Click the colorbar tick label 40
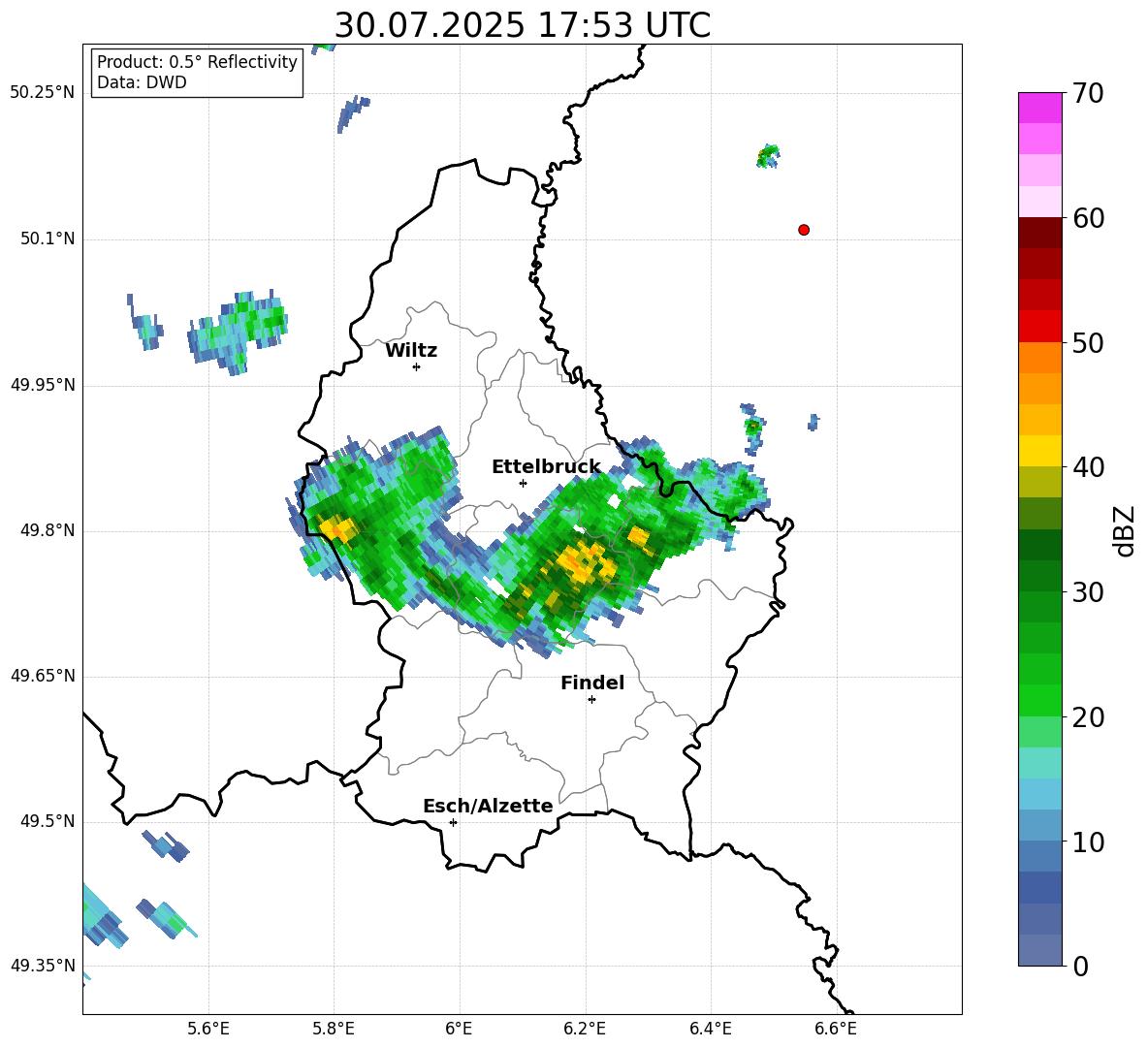Viewport: 1148px width, 1048px height. pos(1088,467)
